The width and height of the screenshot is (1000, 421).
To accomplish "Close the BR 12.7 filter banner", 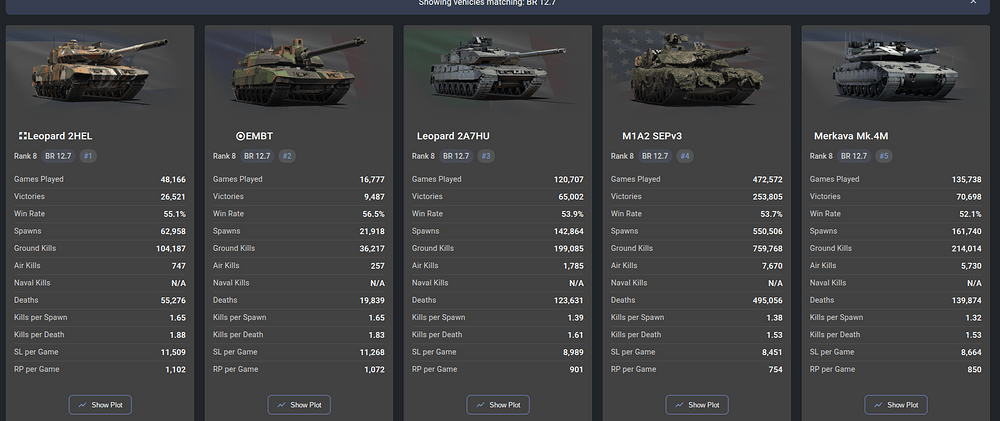I will (x=973, y=3).
